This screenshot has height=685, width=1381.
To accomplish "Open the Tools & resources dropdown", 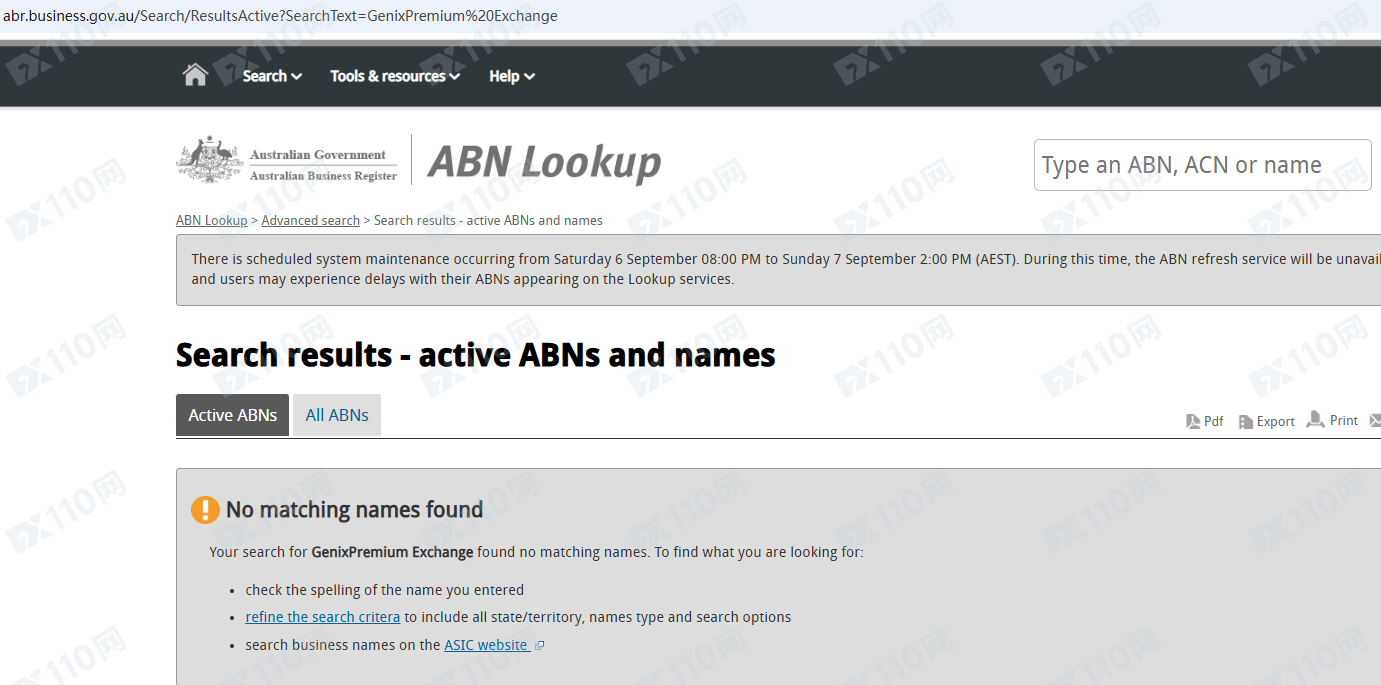I will (x=395, y=76).
